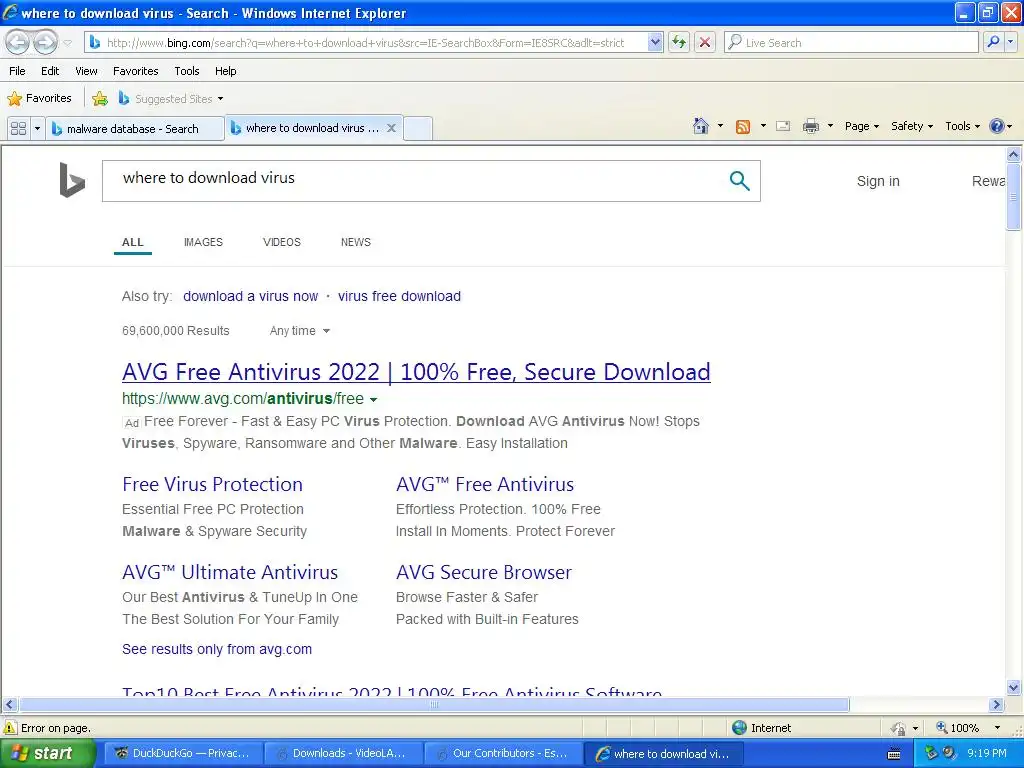
Task: Add to Favorites Bar star icon
Action: [100, 99]
